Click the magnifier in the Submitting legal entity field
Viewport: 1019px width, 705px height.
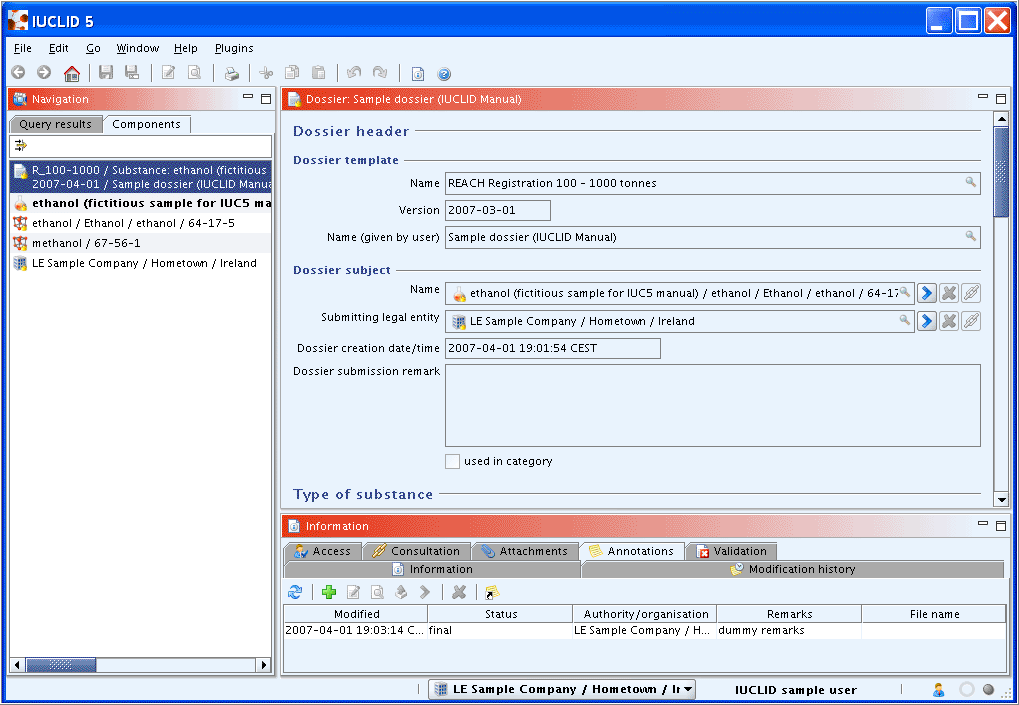[x=905, y=320]
